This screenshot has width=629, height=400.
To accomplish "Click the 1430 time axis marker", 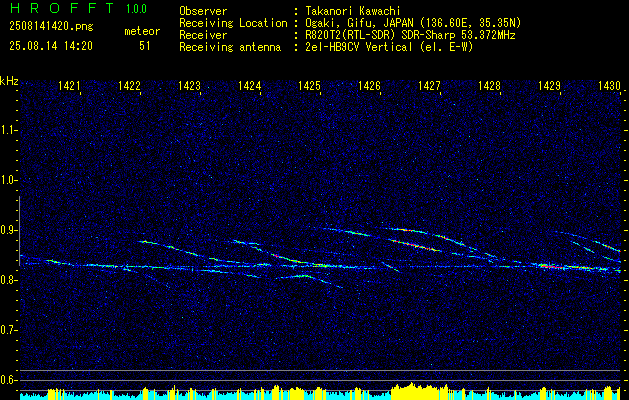I will pyautogui.click(x=609, y=85).
